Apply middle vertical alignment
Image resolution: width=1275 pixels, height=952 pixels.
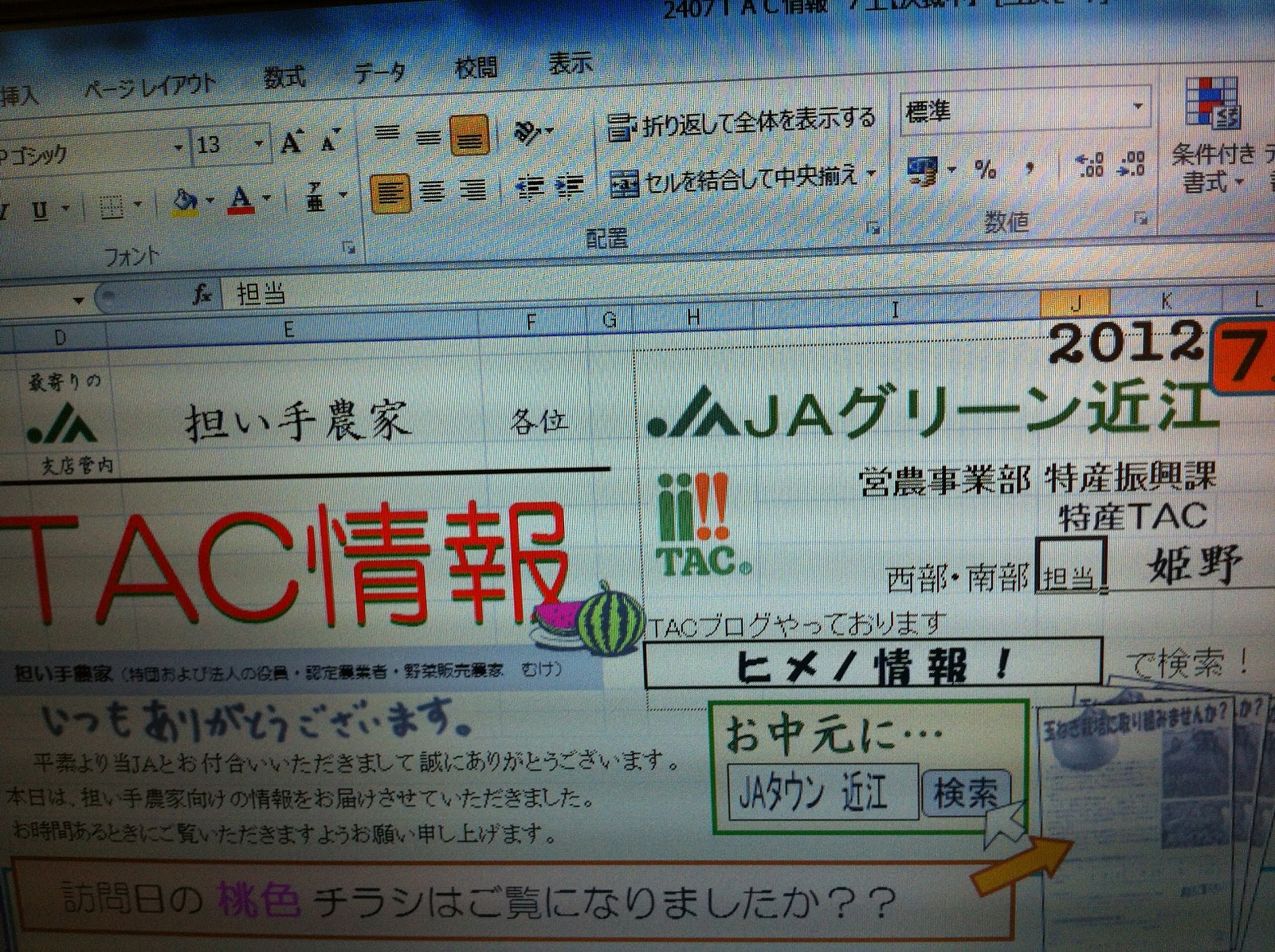428,137
